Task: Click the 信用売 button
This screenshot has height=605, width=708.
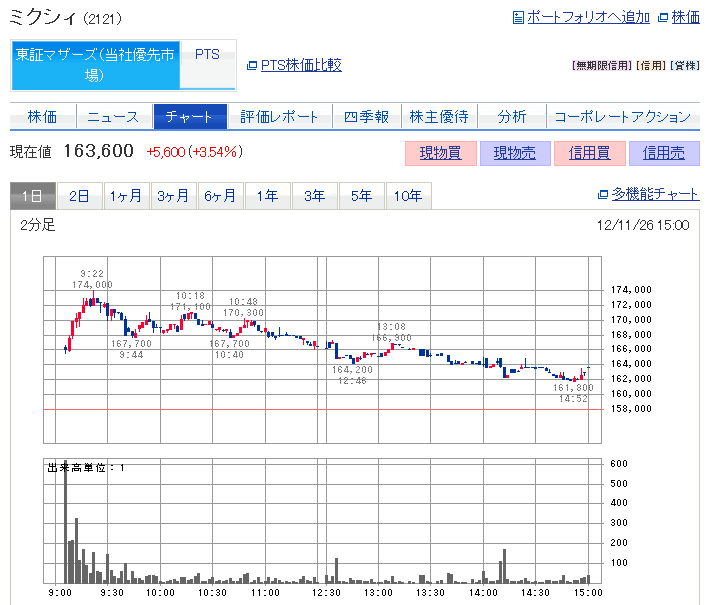Action: (664, 153)
